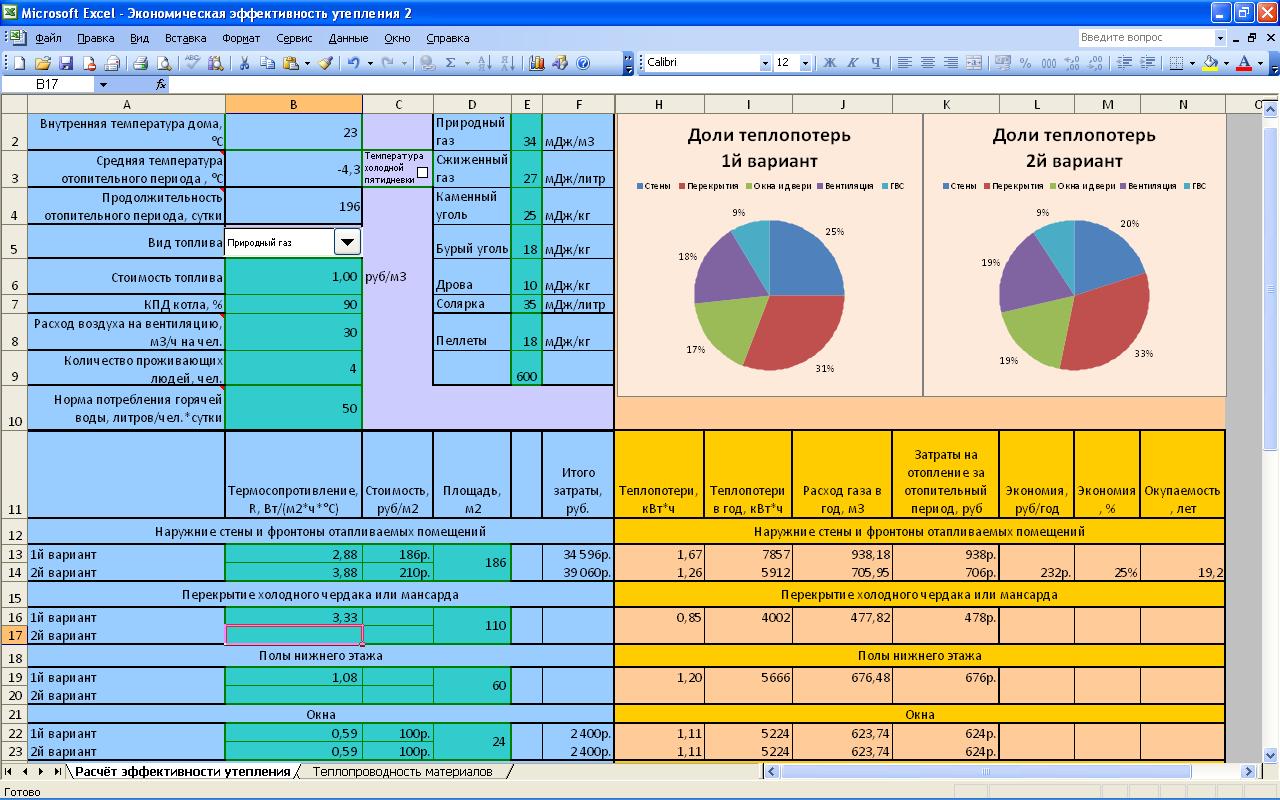Launch the Chart Wizard
This screenshot has width=1280, height=800.
pos(537,63)
